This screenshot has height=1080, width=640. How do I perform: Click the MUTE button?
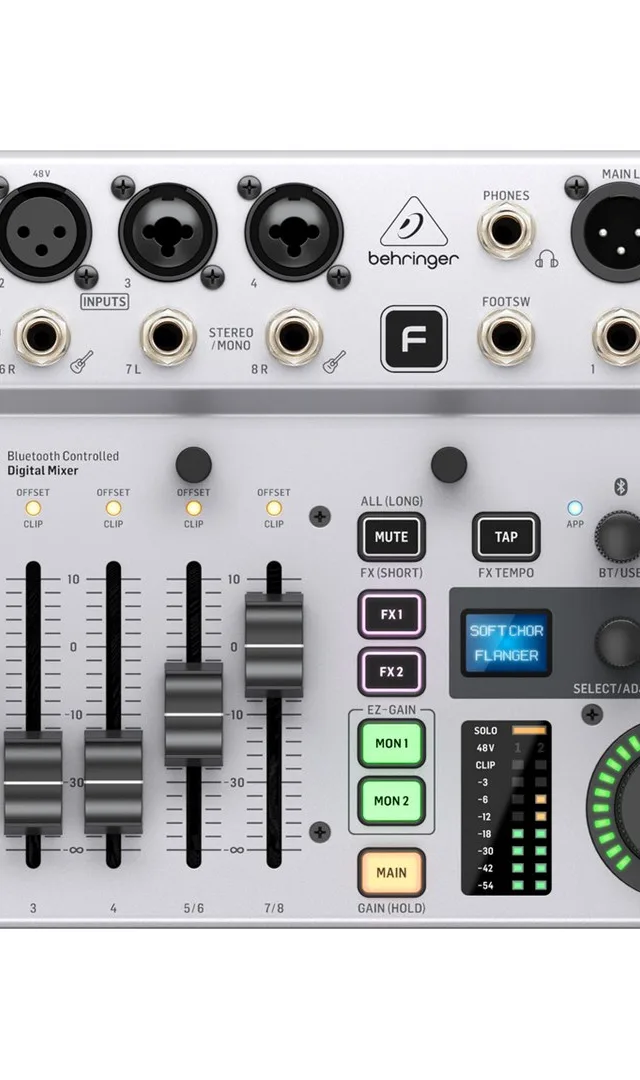point(391,537)
